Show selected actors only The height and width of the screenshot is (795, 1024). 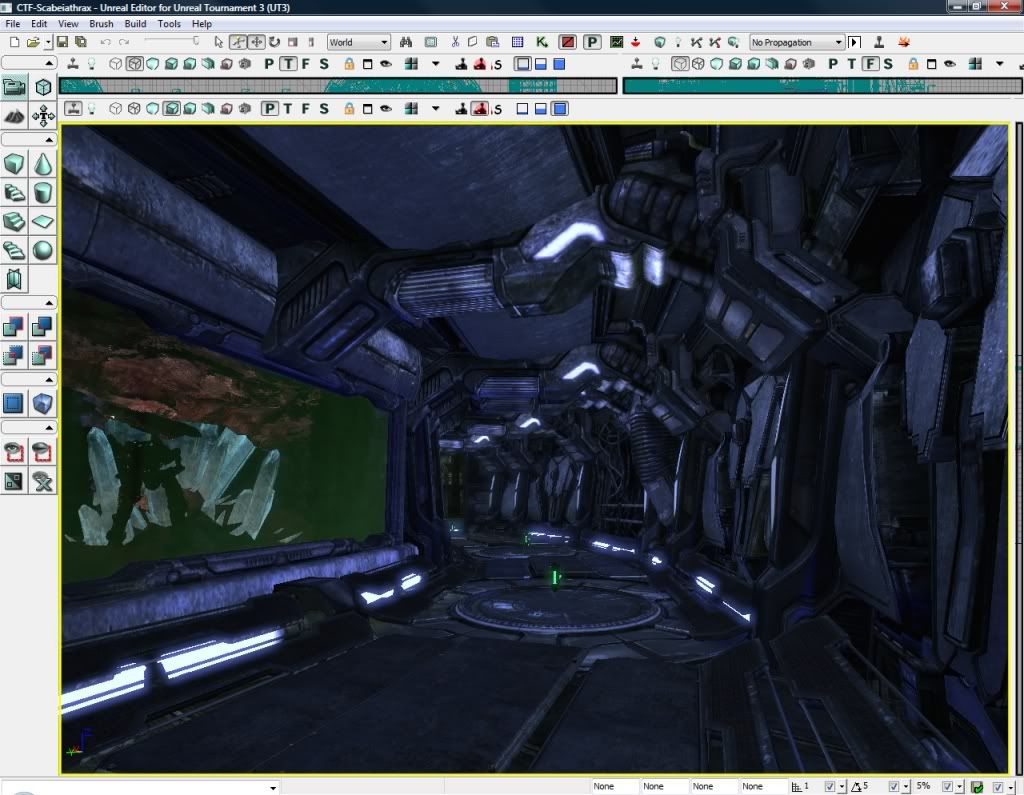point(14,451)
